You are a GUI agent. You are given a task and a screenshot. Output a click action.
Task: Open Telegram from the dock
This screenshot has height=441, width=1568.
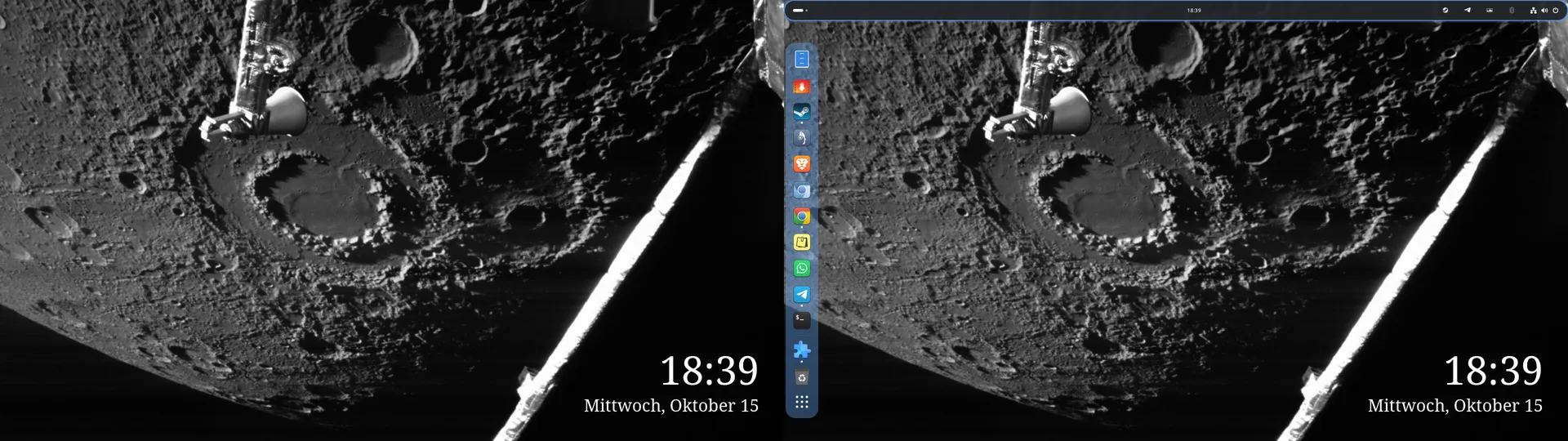point(802,295)
